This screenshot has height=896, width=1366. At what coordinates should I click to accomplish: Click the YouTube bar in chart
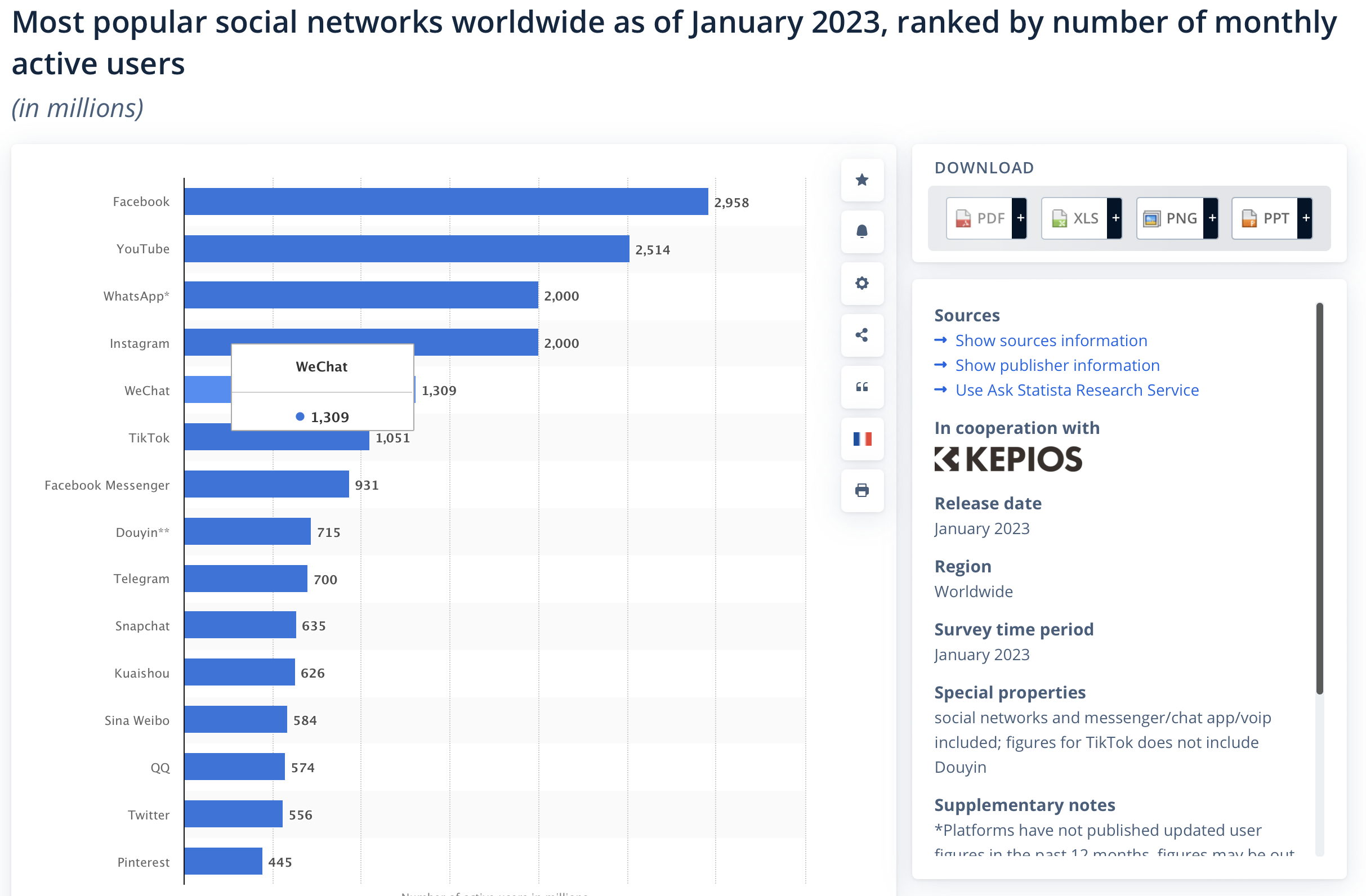point(407,249)
